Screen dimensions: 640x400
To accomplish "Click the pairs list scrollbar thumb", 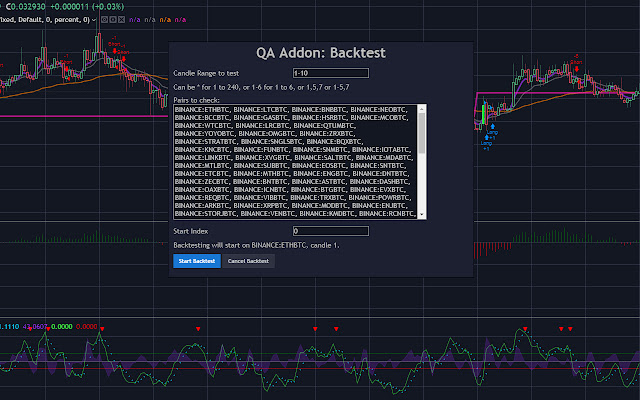I will 422,133.
